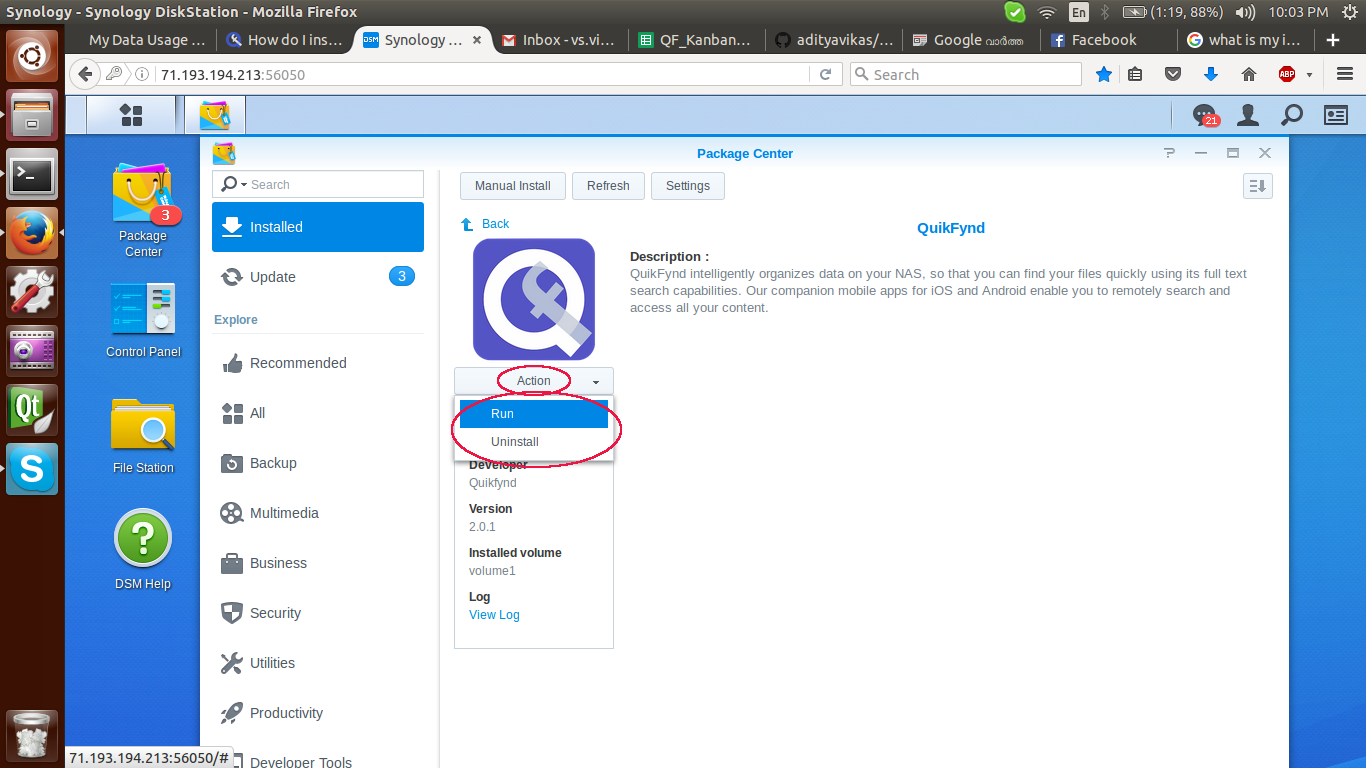The height and width of the screenshot is (768, 1366).
Task: Click the Refresh button
Action: point(608,186)
